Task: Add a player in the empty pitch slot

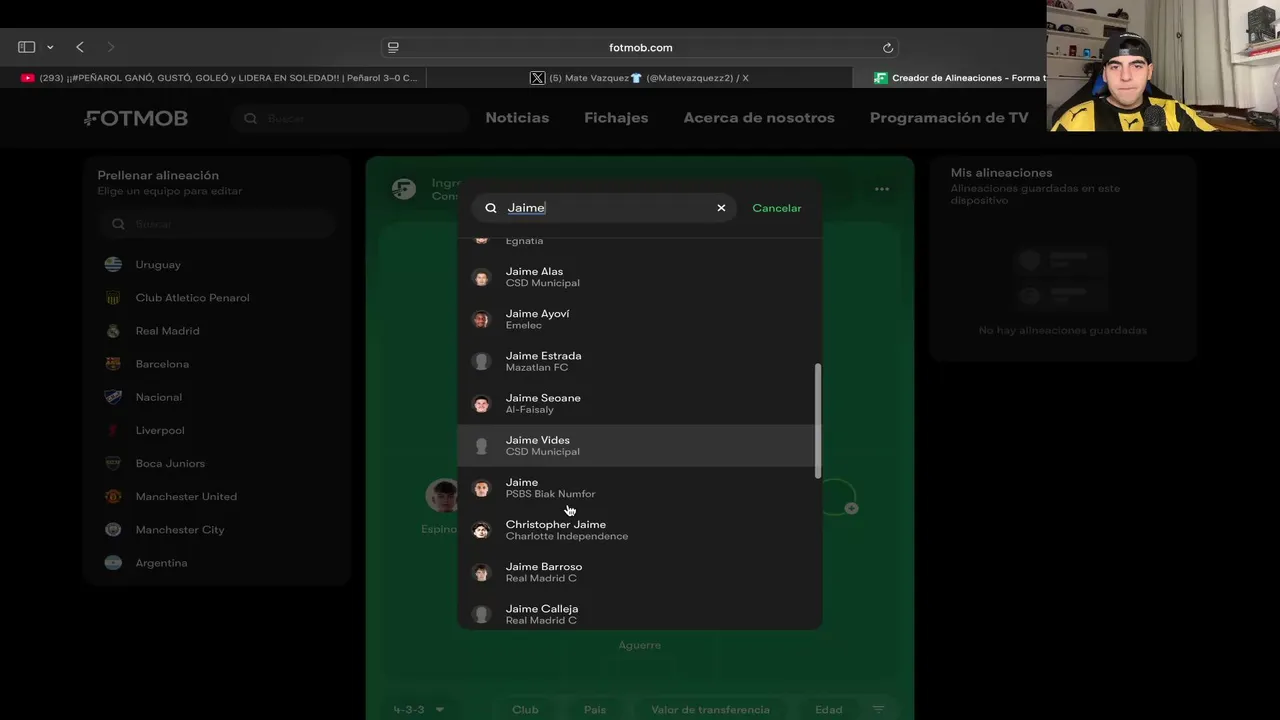Action: 838,497
